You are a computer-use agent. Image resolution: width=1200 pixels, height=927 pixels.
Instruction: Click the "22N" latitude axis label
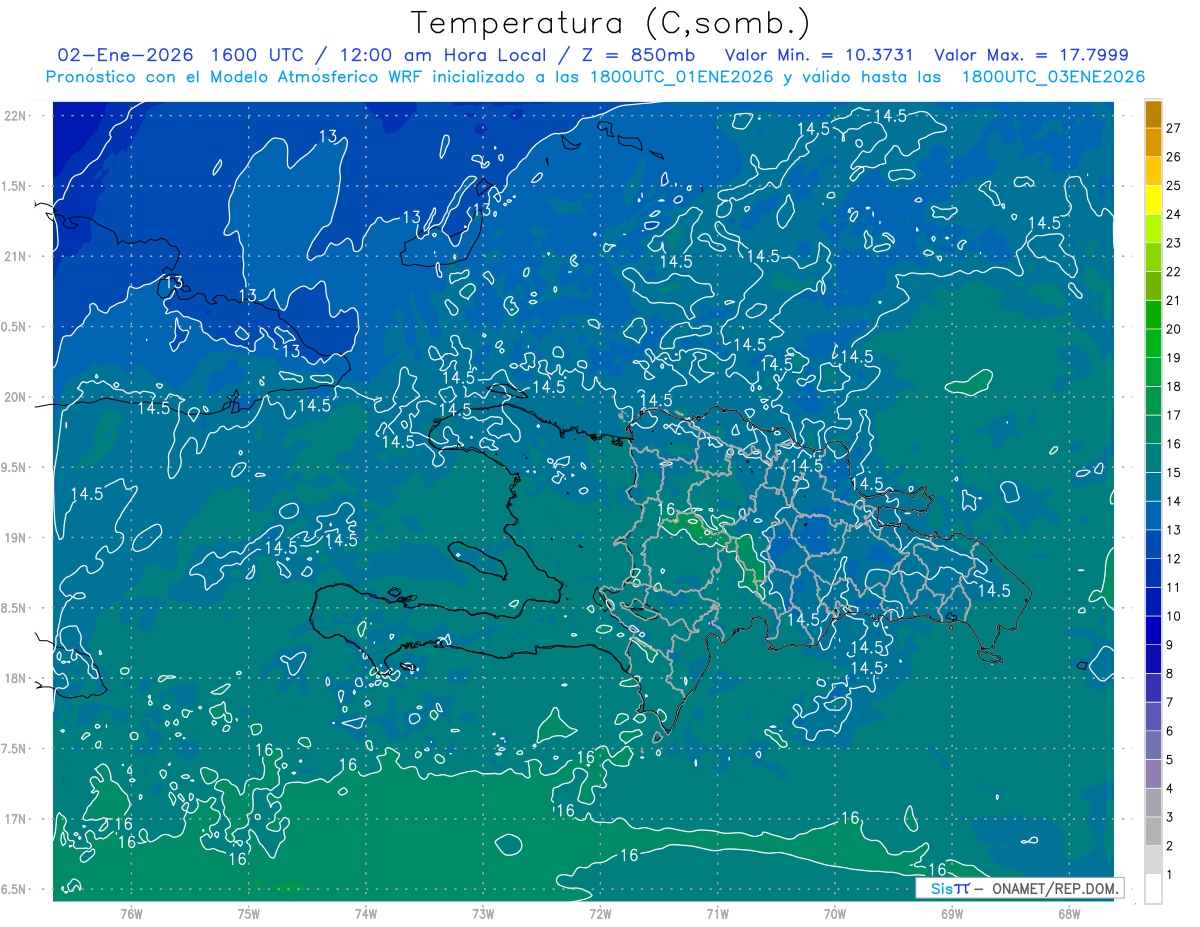[15, 116]
